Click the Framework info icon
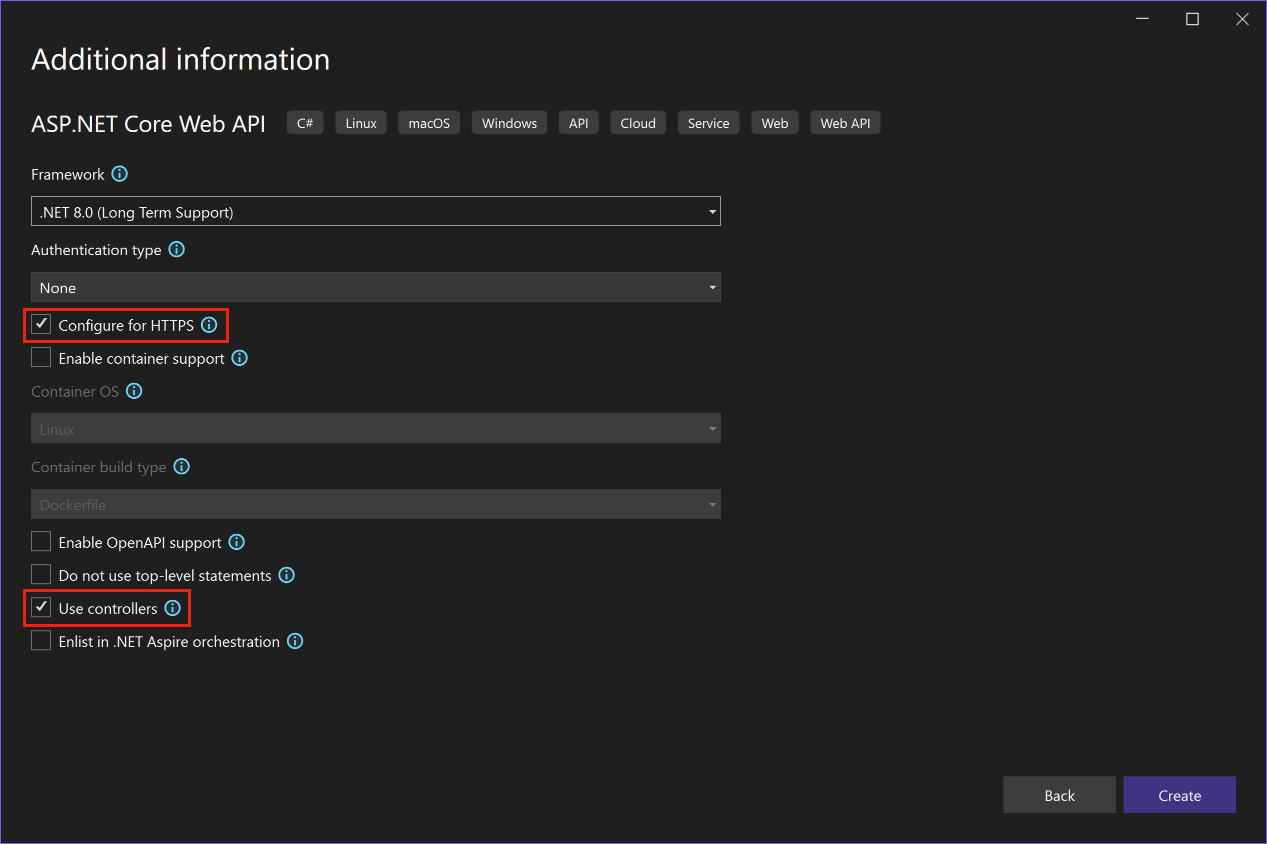This screenshot has width=1267, height=844. click(x=119, y=174)
